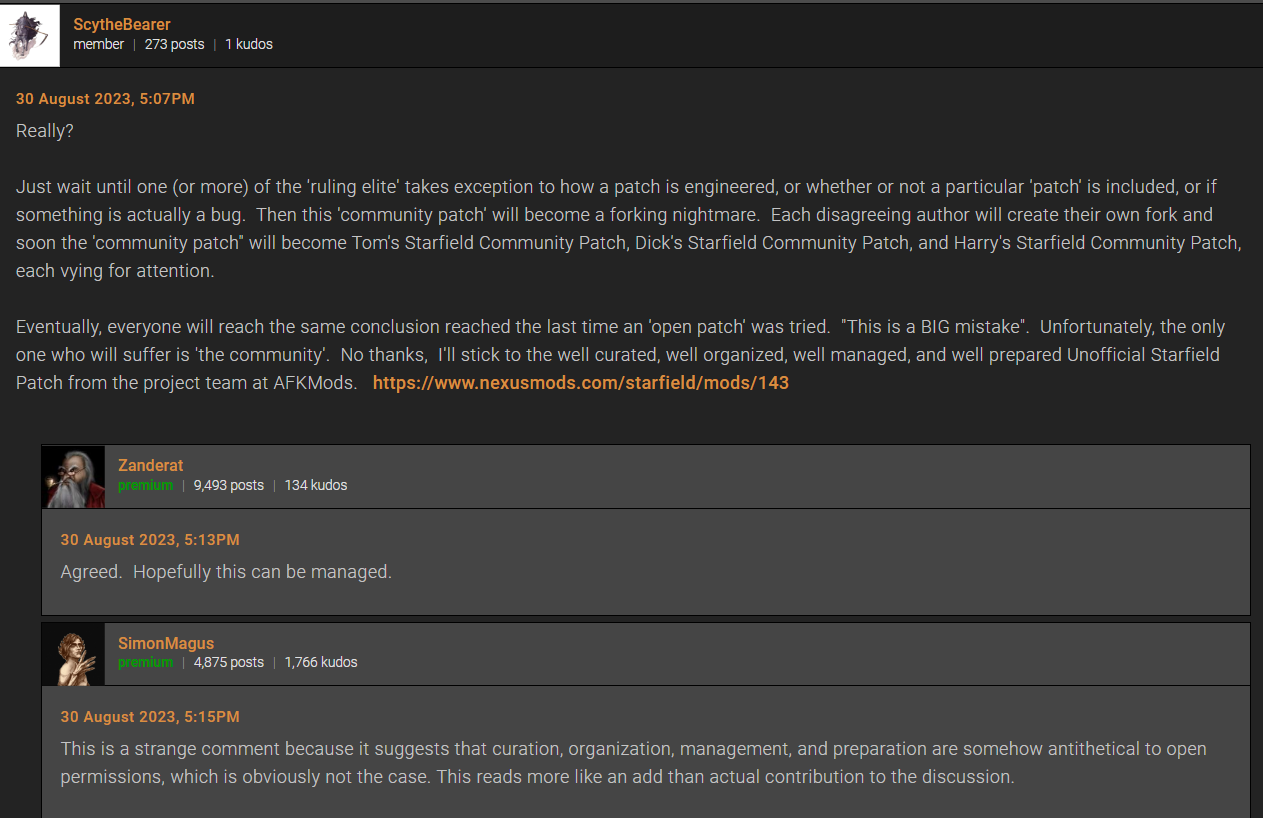Click the 30 August 2023, 5:07PM timestamp

pos(105,99)
